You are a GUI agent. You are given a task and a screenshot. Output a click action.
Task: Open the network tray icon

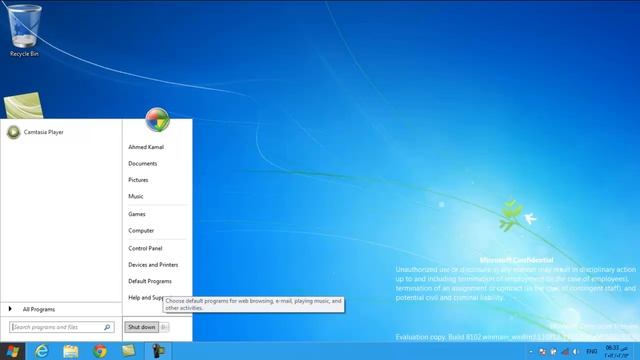point(565,351)
